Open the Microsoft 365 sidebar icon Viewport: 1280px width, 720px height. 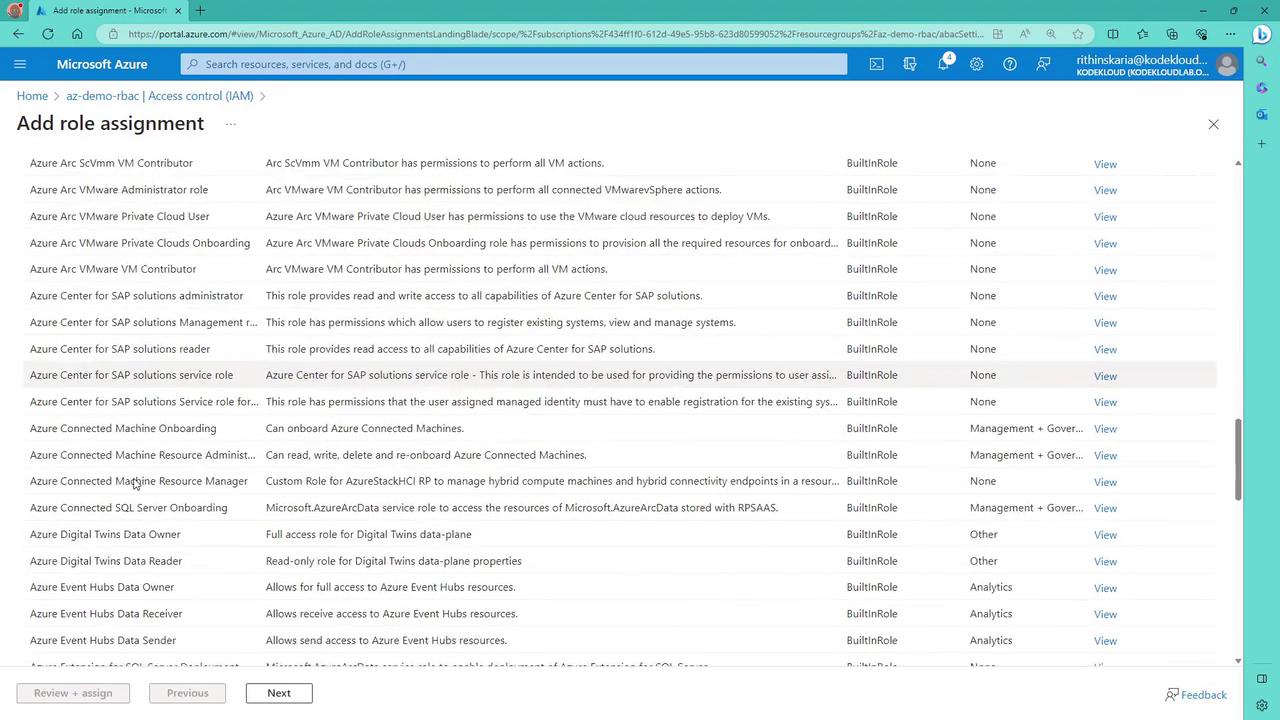click(1262, 89)
